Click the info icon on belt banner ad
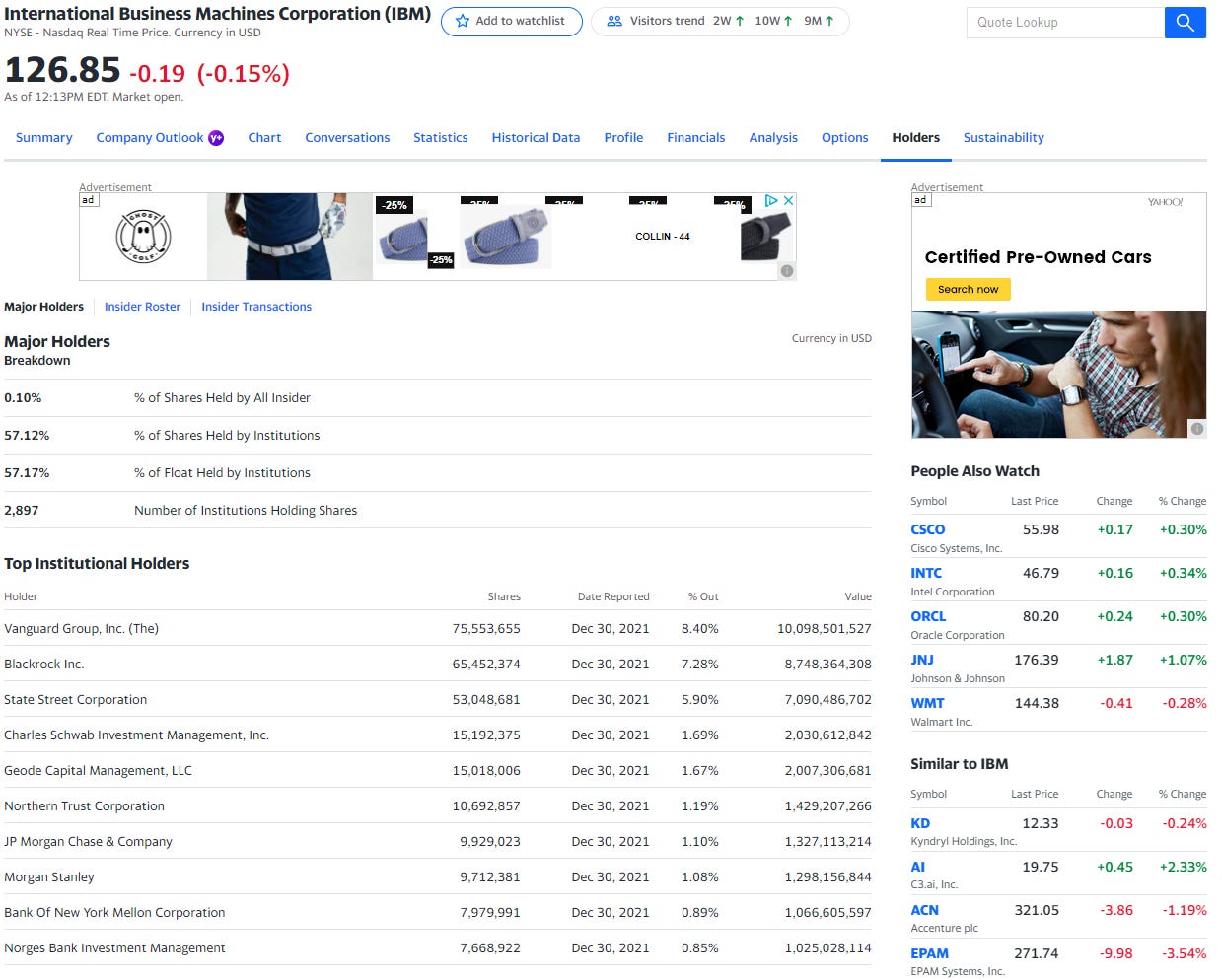Image resolution: width=1222 pixels, height=980 pixels. [786, 271]
